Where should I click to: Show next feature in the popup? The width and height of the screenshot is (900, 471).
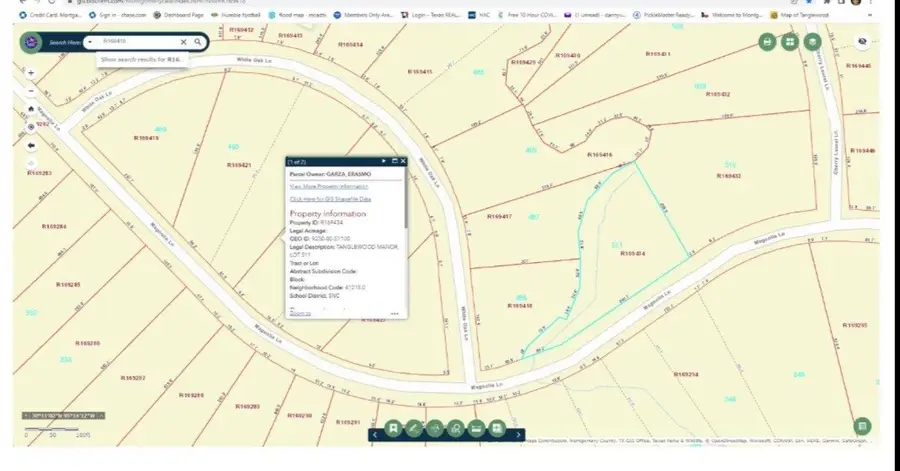click(384, 161)
